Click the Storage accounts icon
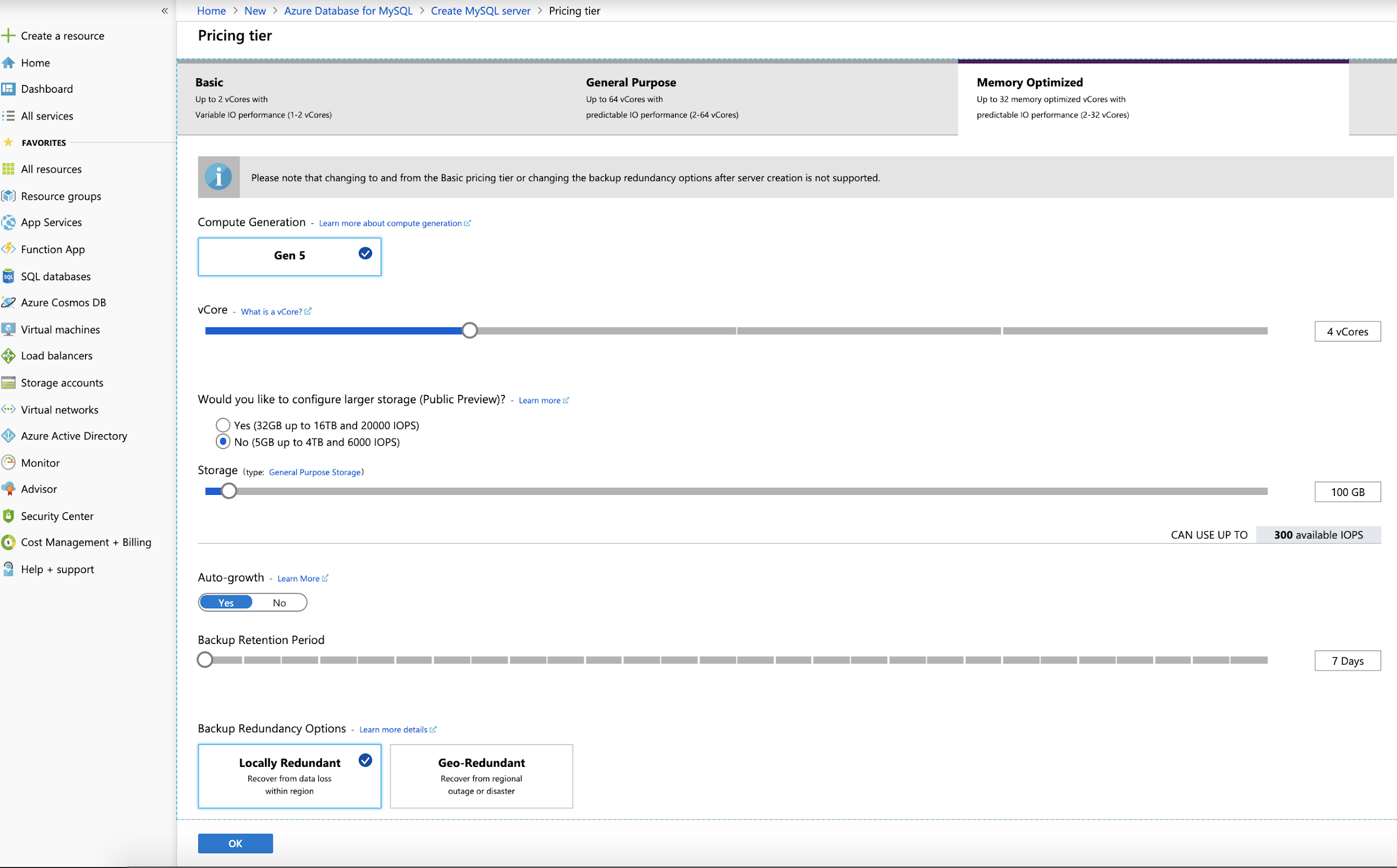This screenshot has width=1397, height=868. tap(8, 383)
